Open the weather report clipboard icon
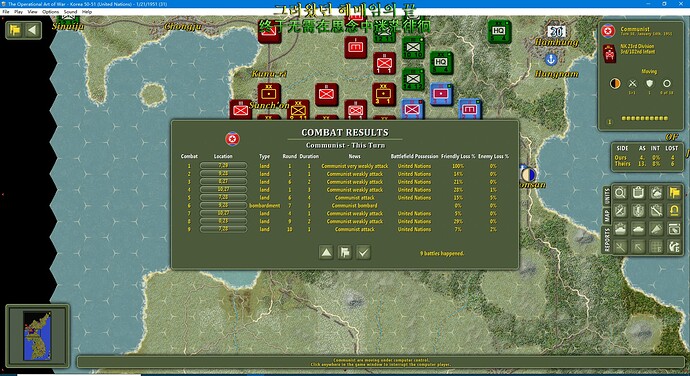 [656, 193]
